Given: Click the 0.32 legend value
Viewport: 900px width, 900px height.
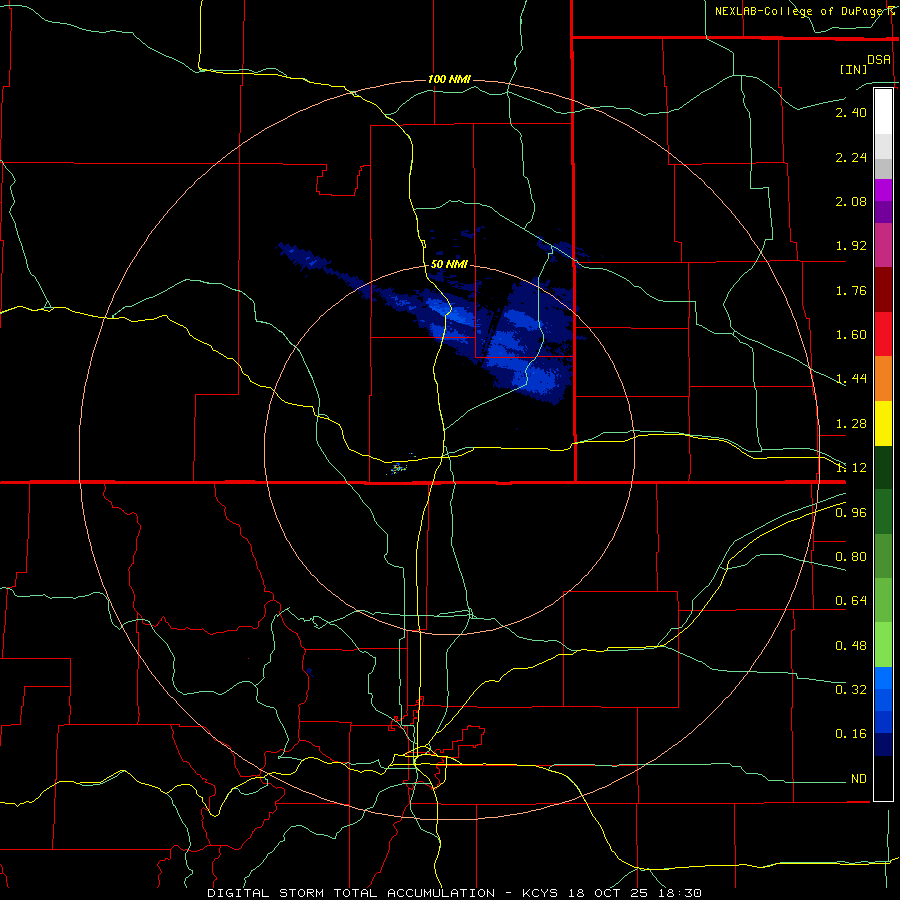Looking at the screenshot, I should click(851, 690).
